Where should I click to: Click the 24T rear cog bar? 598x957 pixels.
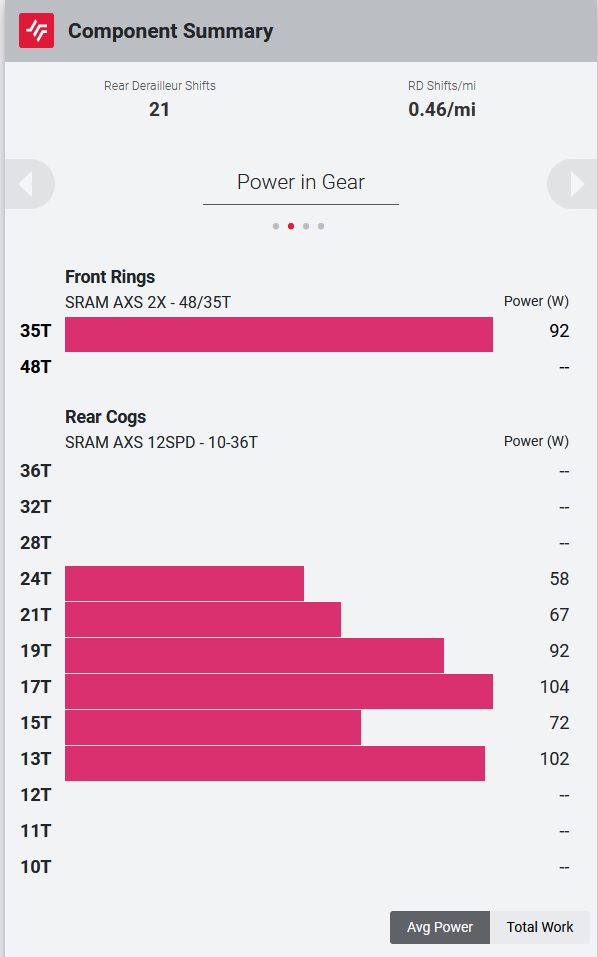(x=184, y=583)
